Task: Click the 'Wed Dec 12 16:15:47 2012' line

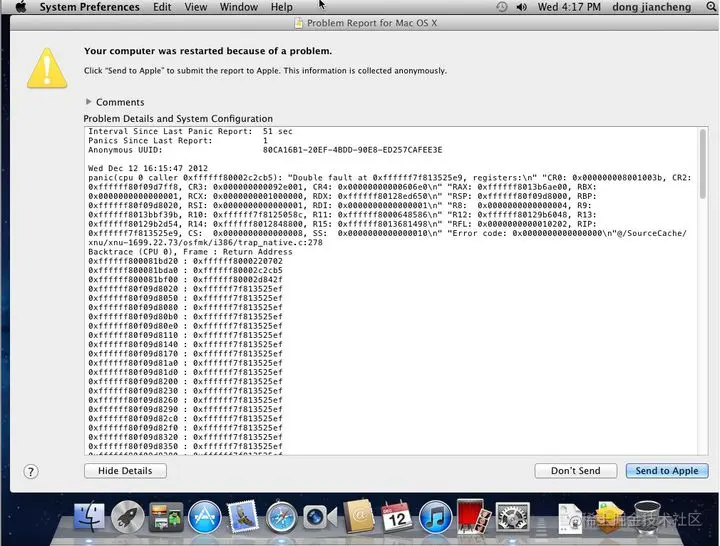Action: click(x=148, y=168)
